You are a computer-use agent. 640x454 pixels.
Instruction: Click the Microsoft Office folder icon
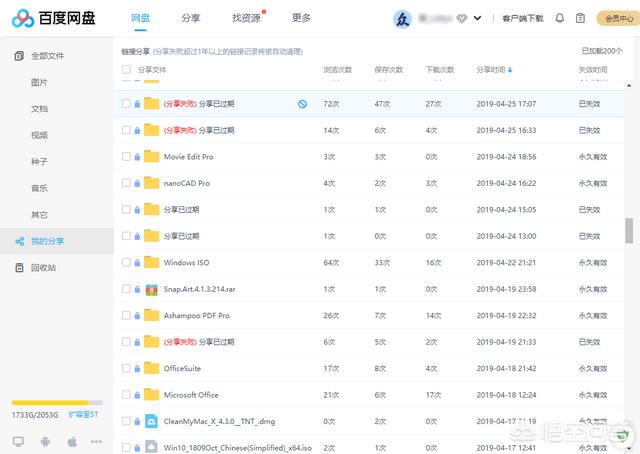pos(151,394)
